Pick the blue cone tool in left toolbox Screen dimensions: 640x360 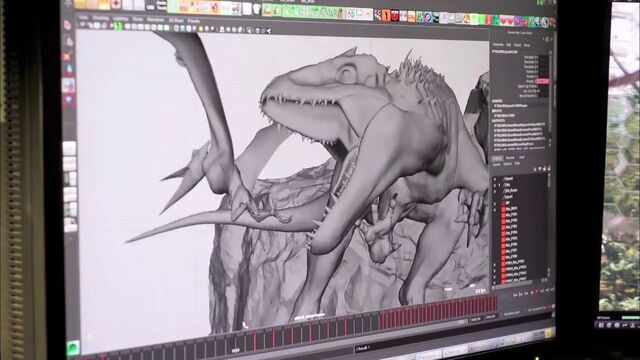(69, 70)
